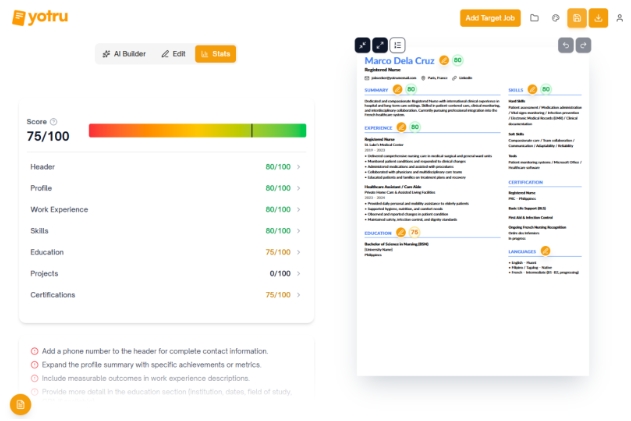Click the floating document button bottom-left

pyautogui.click(x=20, y=404)
